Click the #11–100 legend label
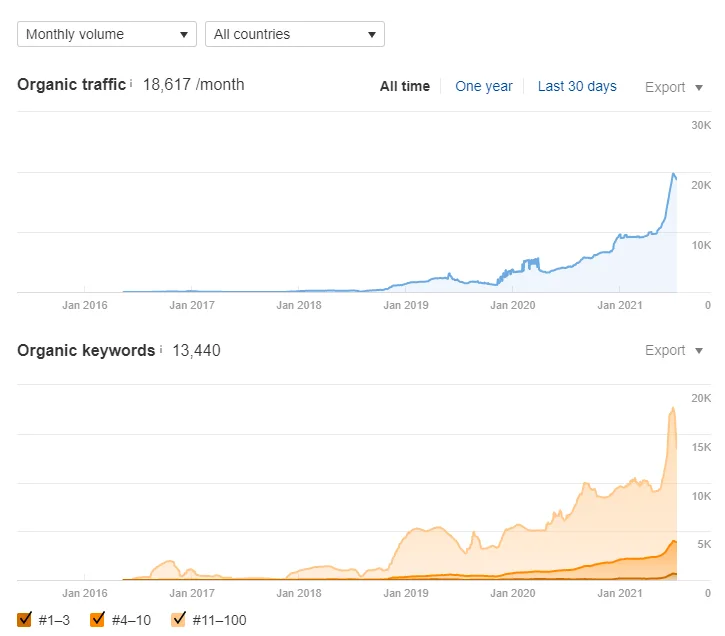The height and width of the screenshot is (636, 725). [219, 620]
